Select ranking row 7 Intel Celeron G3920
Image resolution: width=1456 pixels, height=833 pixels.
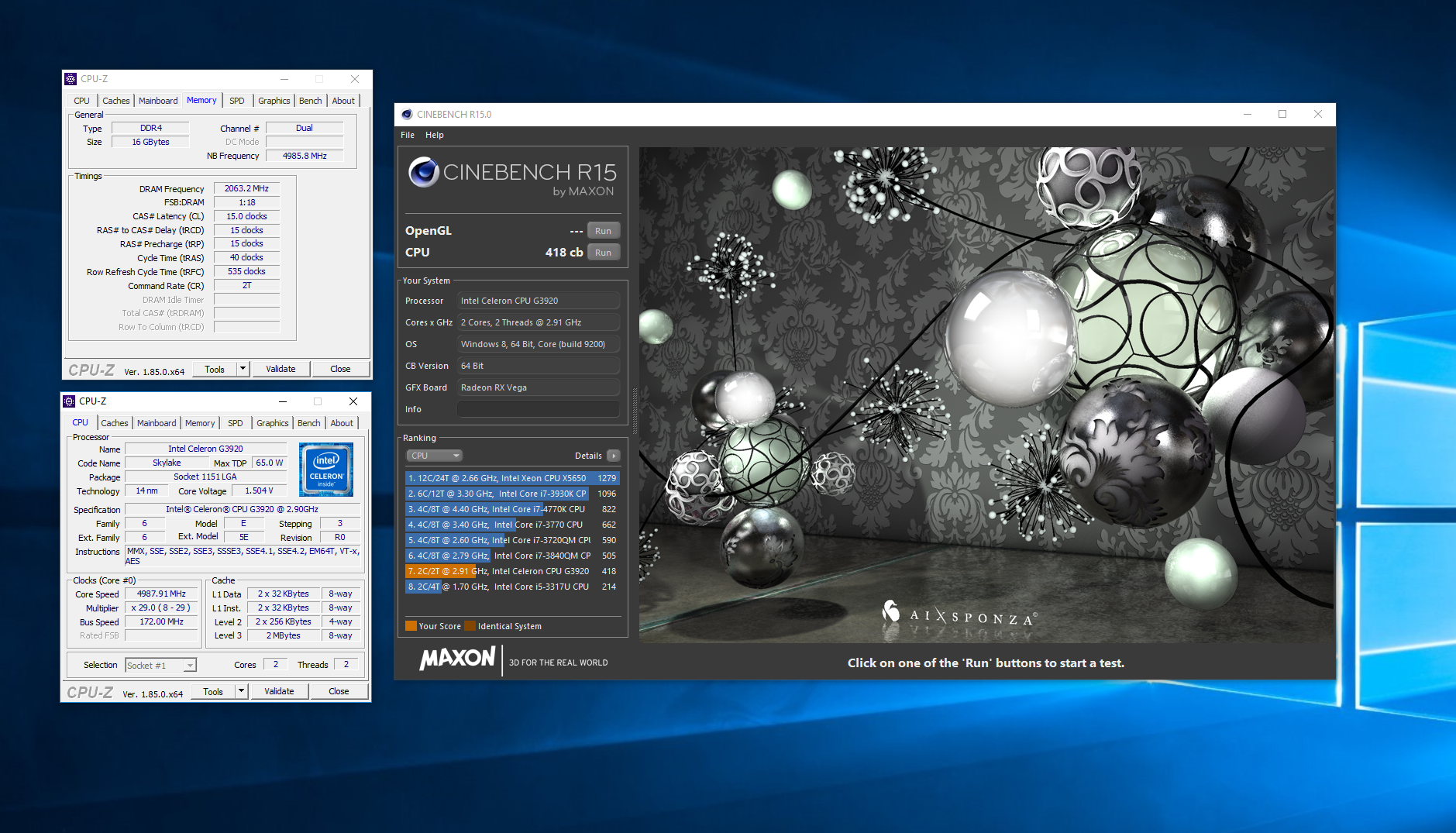point(512,571)
